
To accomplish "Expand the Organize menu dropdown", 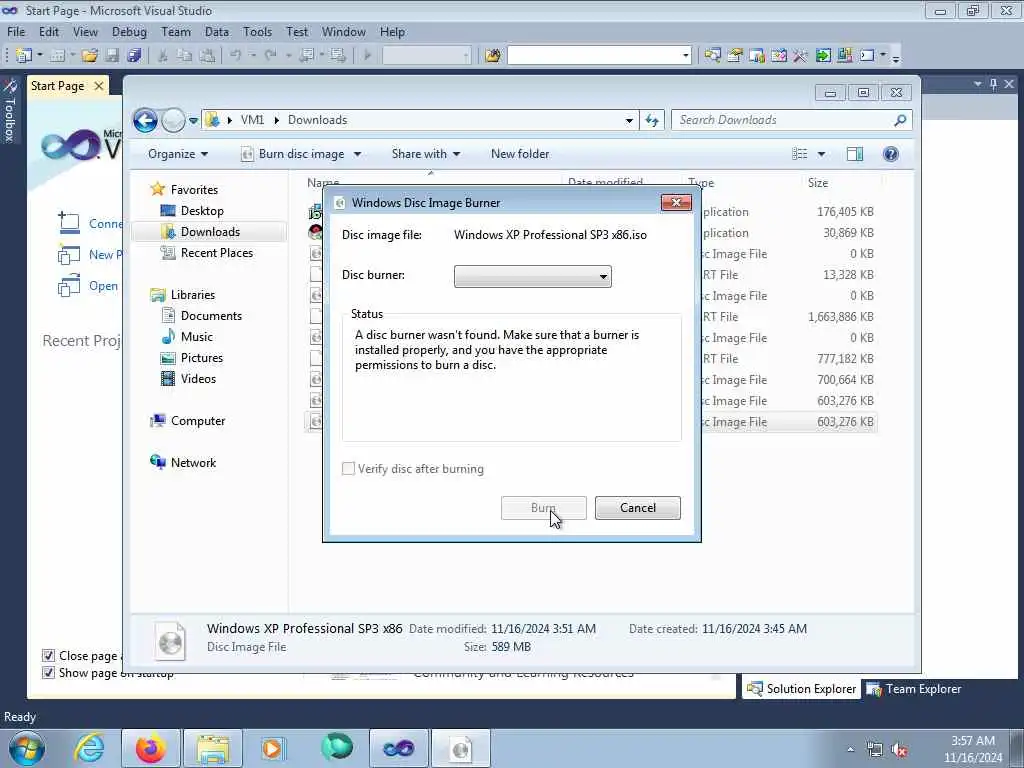I will pyautogui.click(x=178, y=154).
